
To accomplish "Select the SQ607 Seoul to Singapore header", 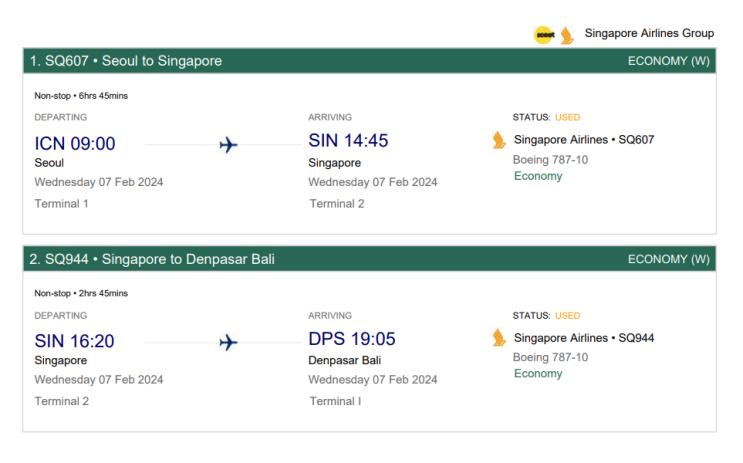I will click(x=126, y=61).
